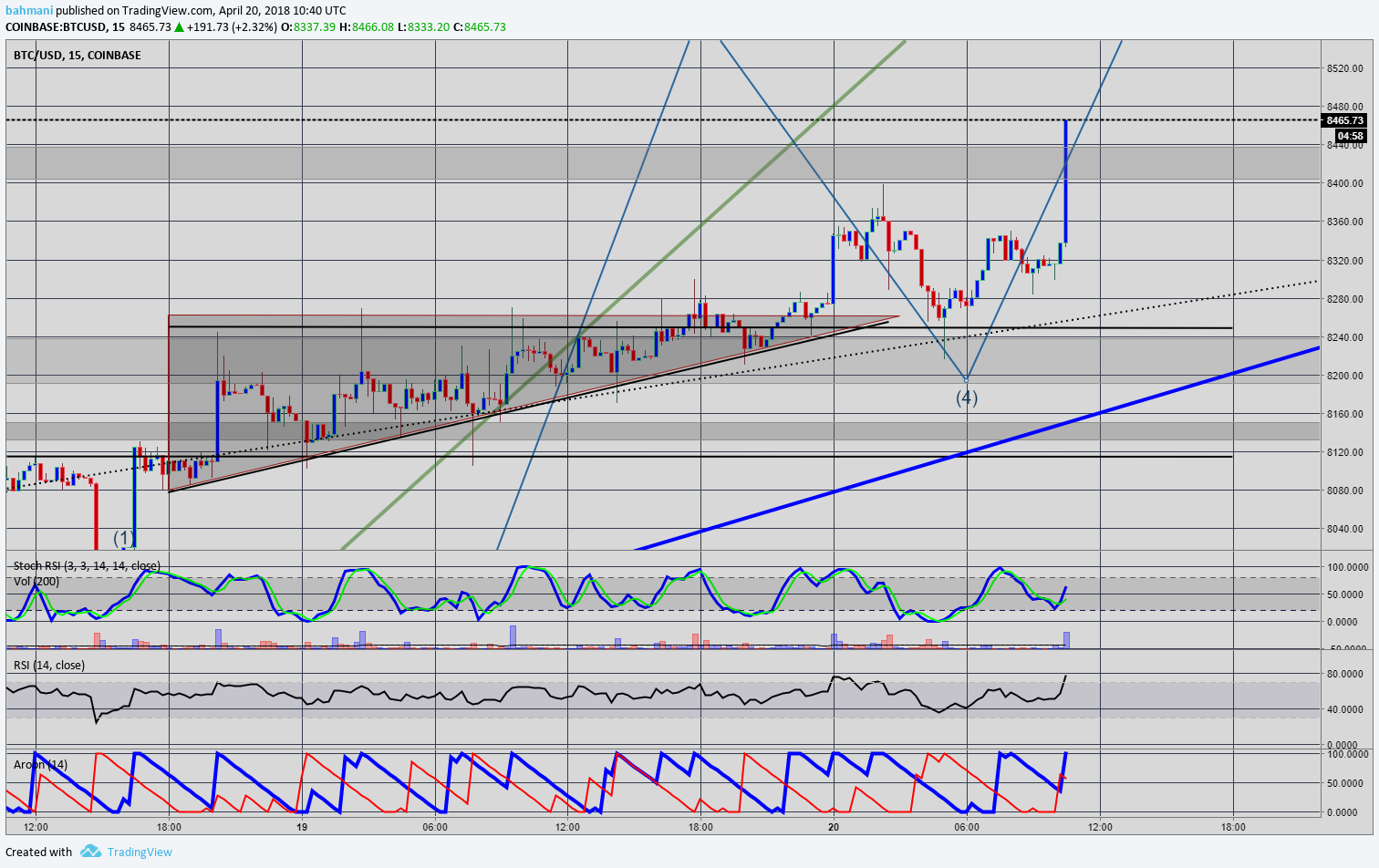Click the Aroon (14) indicator label

click(x=40, y=765)
